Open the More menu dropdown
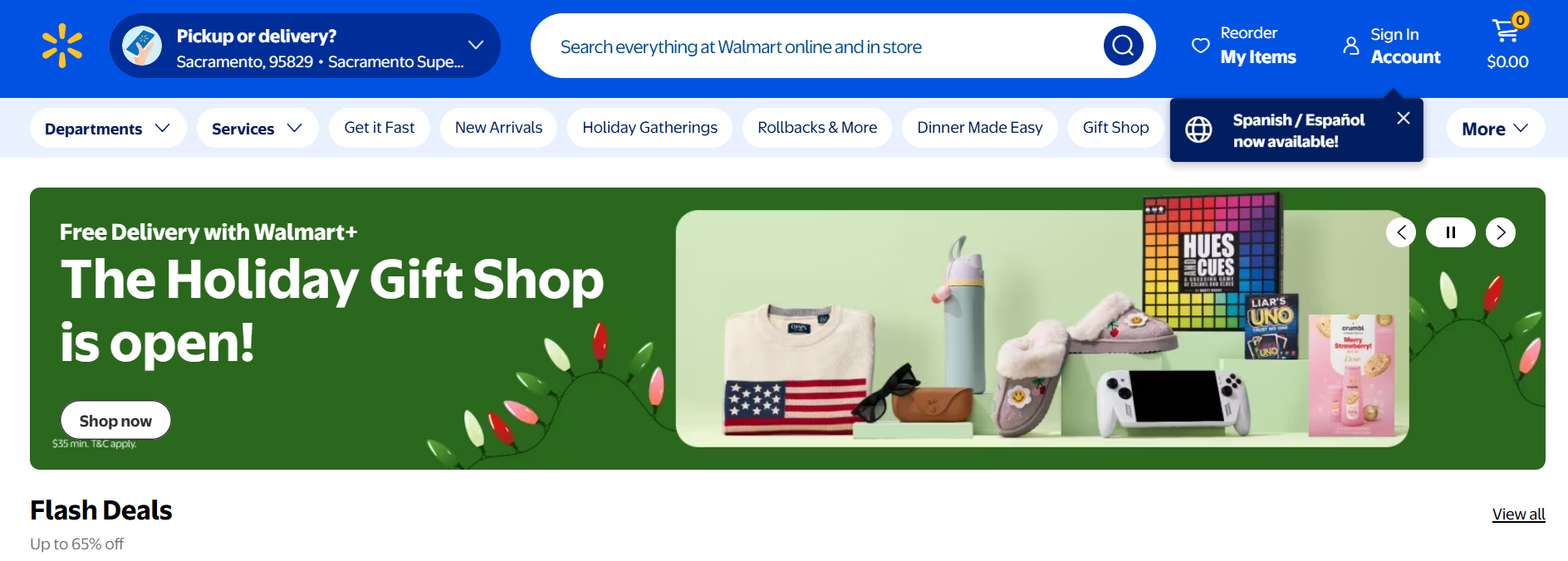The image size is (1568, 561). [x=1496, y=129]
